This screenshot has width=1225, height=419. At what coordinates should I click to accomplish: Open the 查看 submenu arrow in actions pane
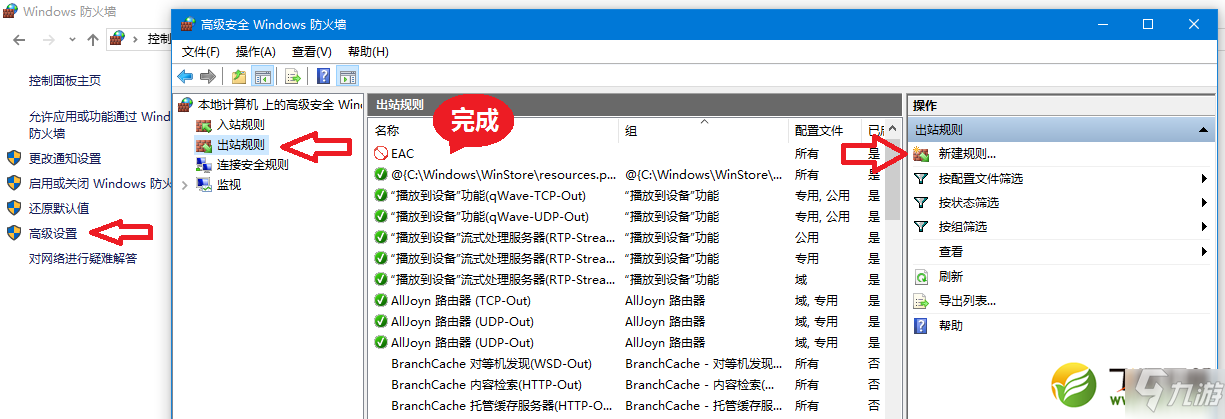coord(1204,252)
